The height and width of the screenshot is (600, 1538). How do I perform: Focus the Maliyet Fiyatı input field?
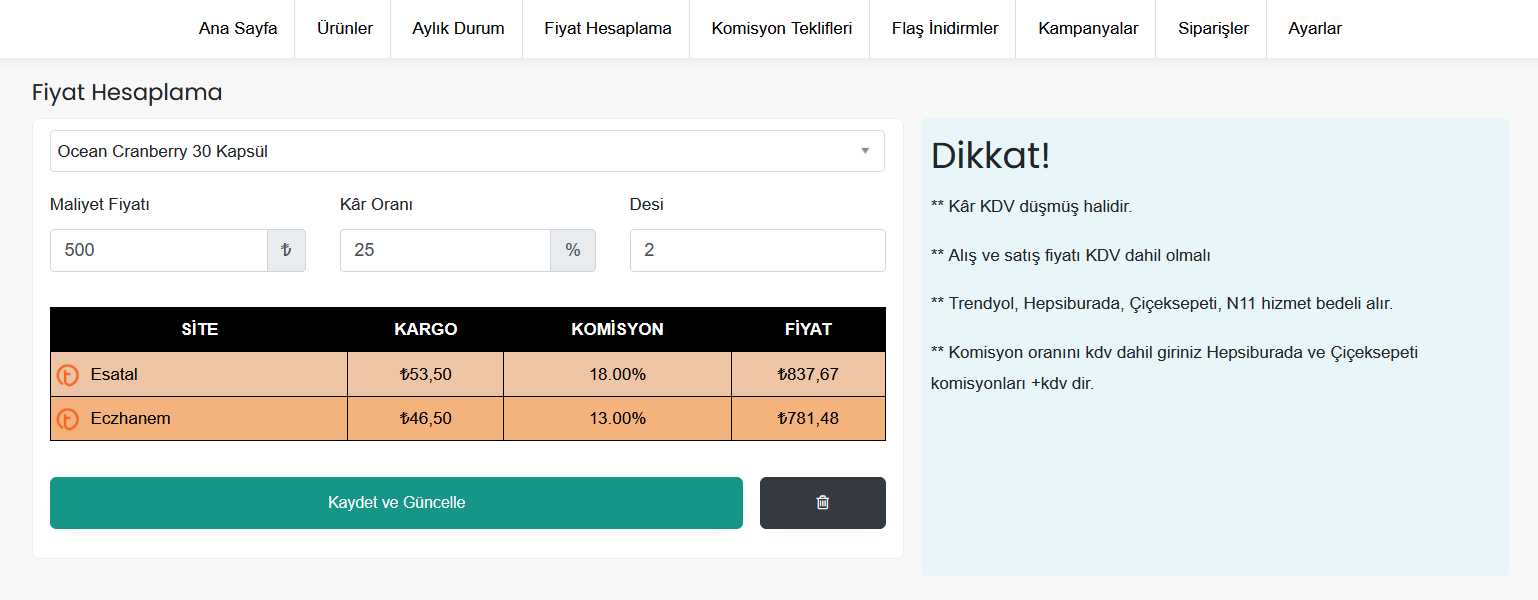159,250
